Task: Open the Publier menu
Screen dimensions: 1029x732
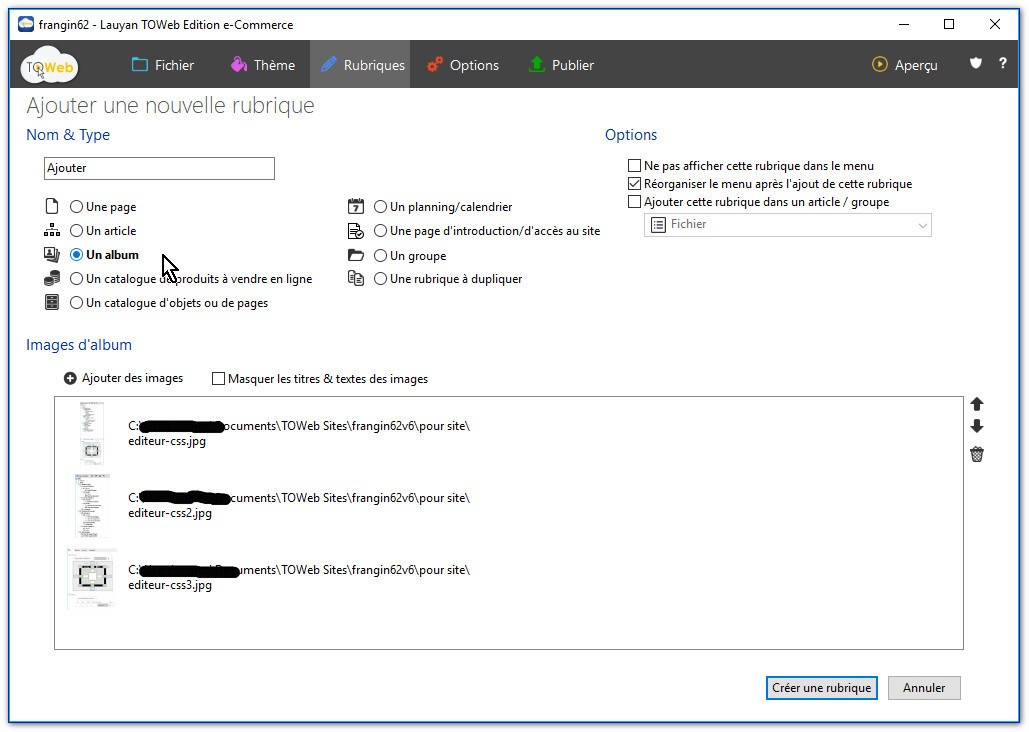Action: click(561, 65)
